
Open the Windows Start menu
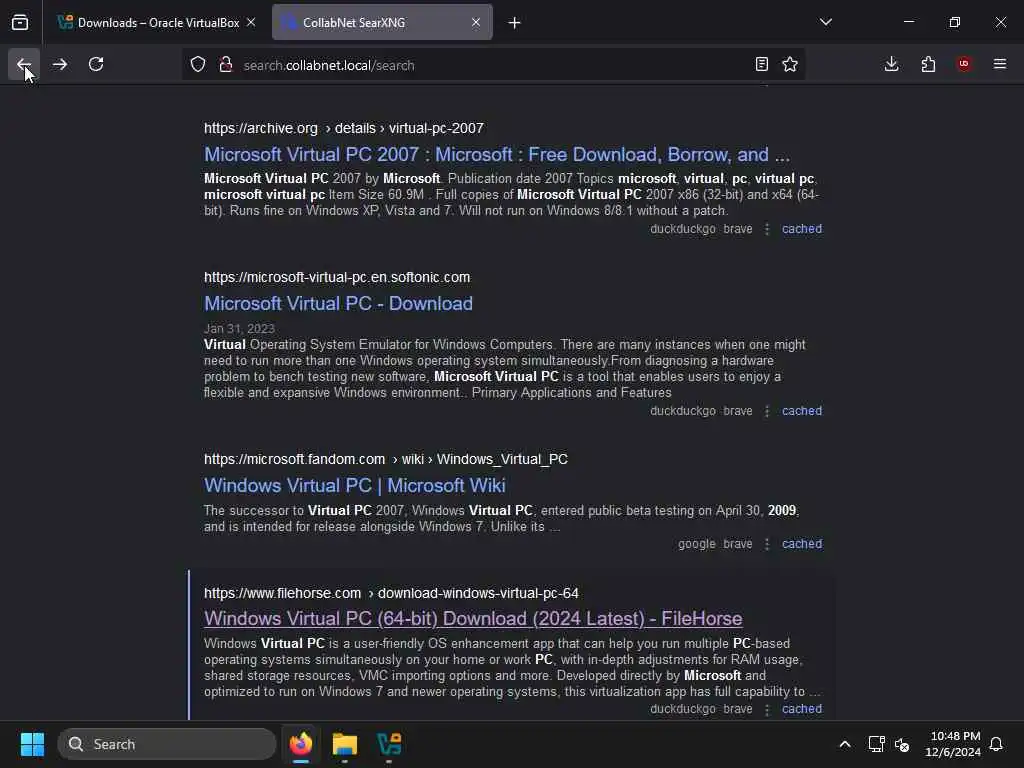pos(32,744)
